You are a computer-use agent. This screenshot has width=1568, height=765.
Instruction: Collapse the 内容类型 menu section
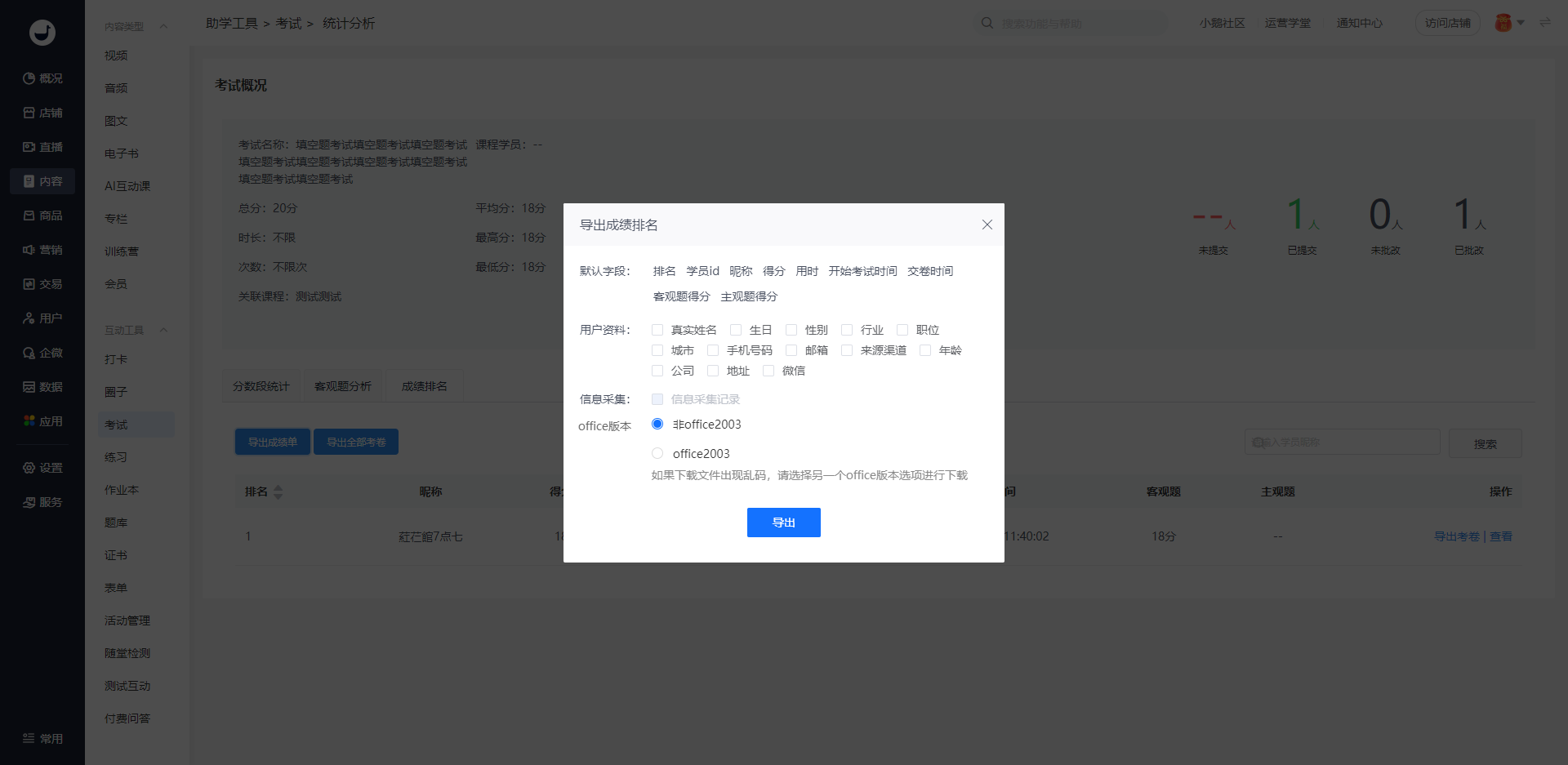(163, 26)
